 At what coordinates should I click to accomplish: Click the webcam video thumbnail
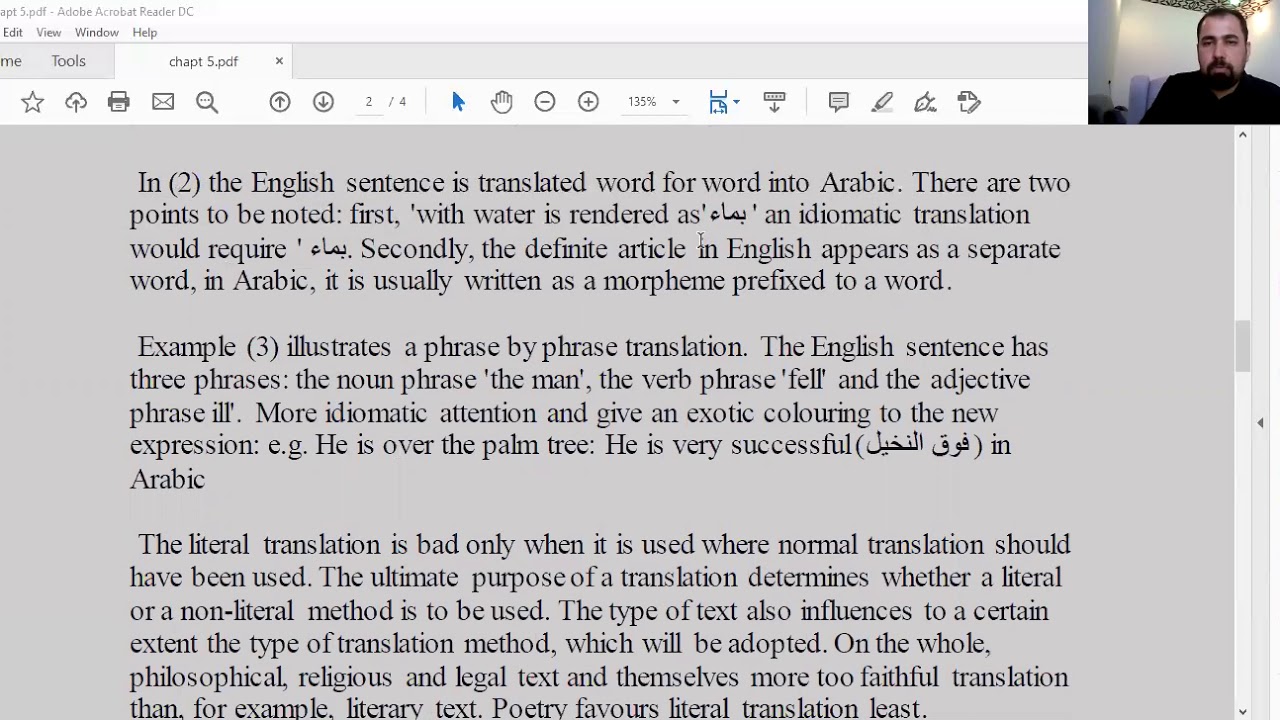coord(1184,62)
